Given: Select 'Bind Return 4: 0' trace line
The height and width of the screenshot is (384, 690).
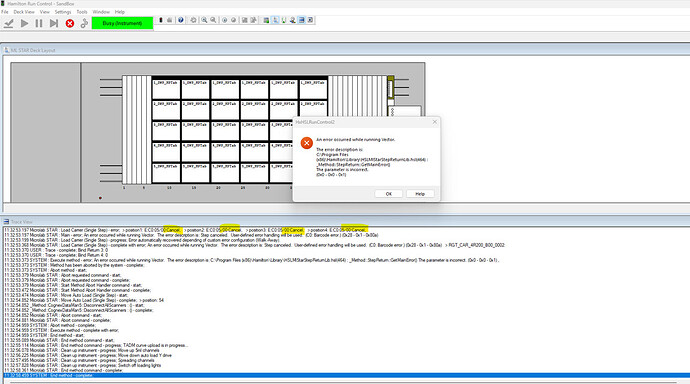Looking at the screenshot, I should [56, 255].
